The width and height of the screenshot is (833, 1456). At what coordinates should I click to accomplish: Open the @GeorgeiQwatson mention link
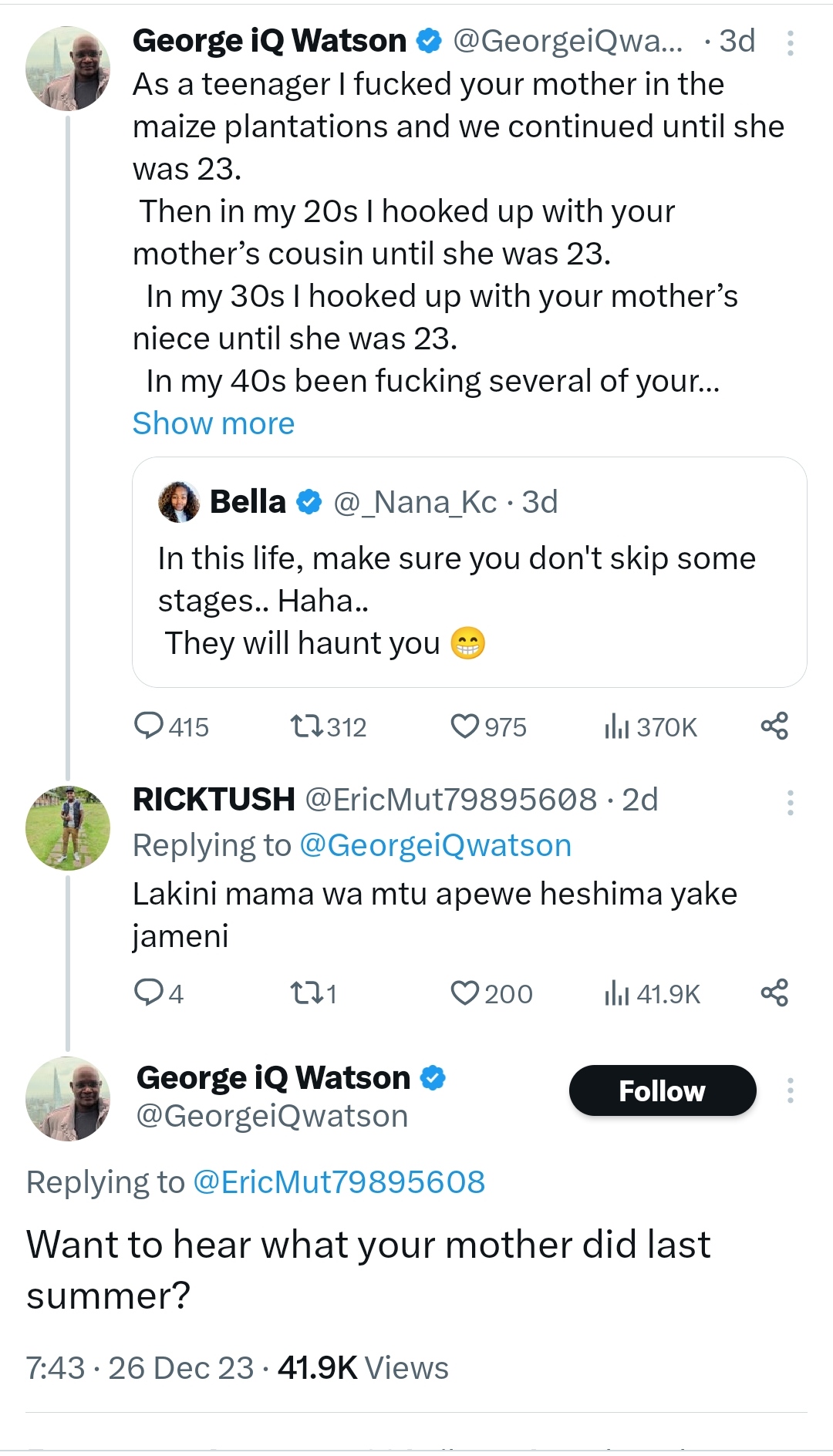[x=435, y=845]
